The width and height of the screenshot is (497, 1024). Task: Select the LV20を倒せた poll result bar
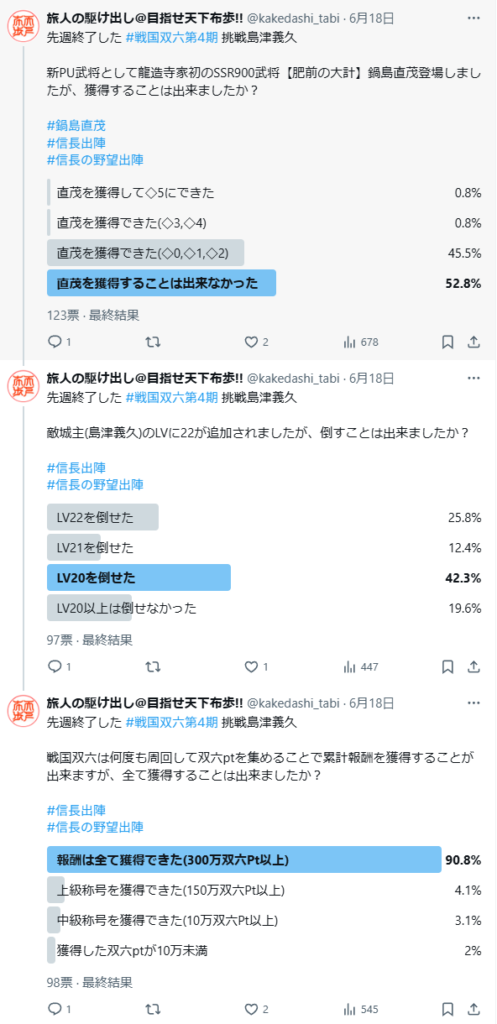click(265, 577)
